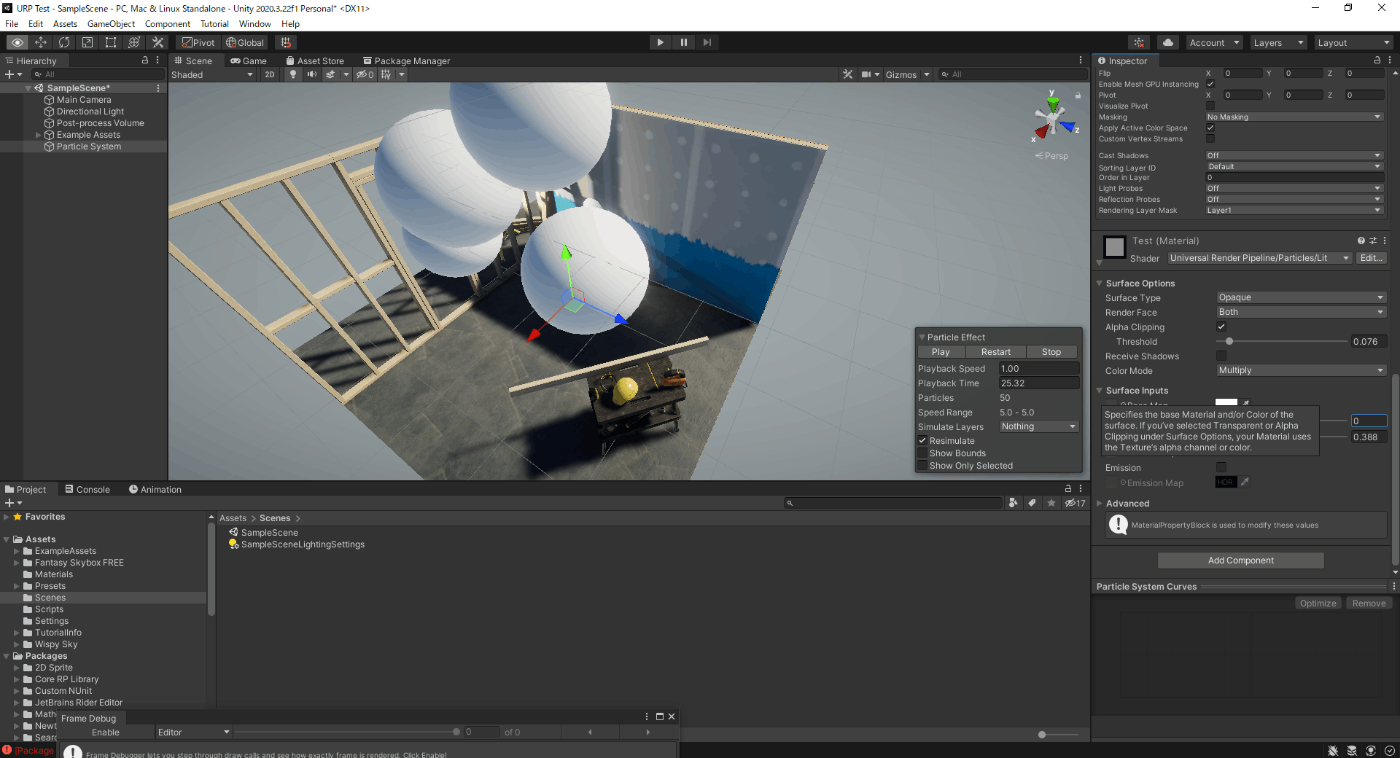The height and width of the screenshot is (758, 1400).
Task: Toggle scene view grid icon
Action: click(x=386, y=75)
